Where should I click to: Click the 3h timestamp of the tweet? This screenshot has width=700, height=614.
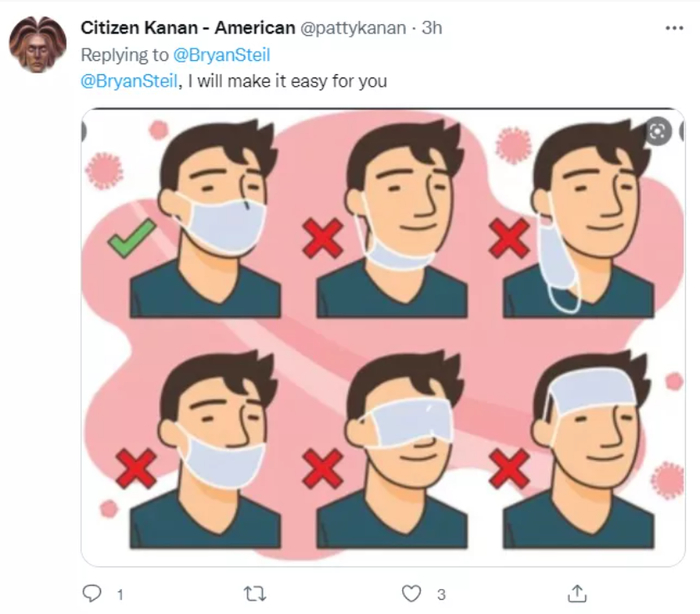[431, 28]
